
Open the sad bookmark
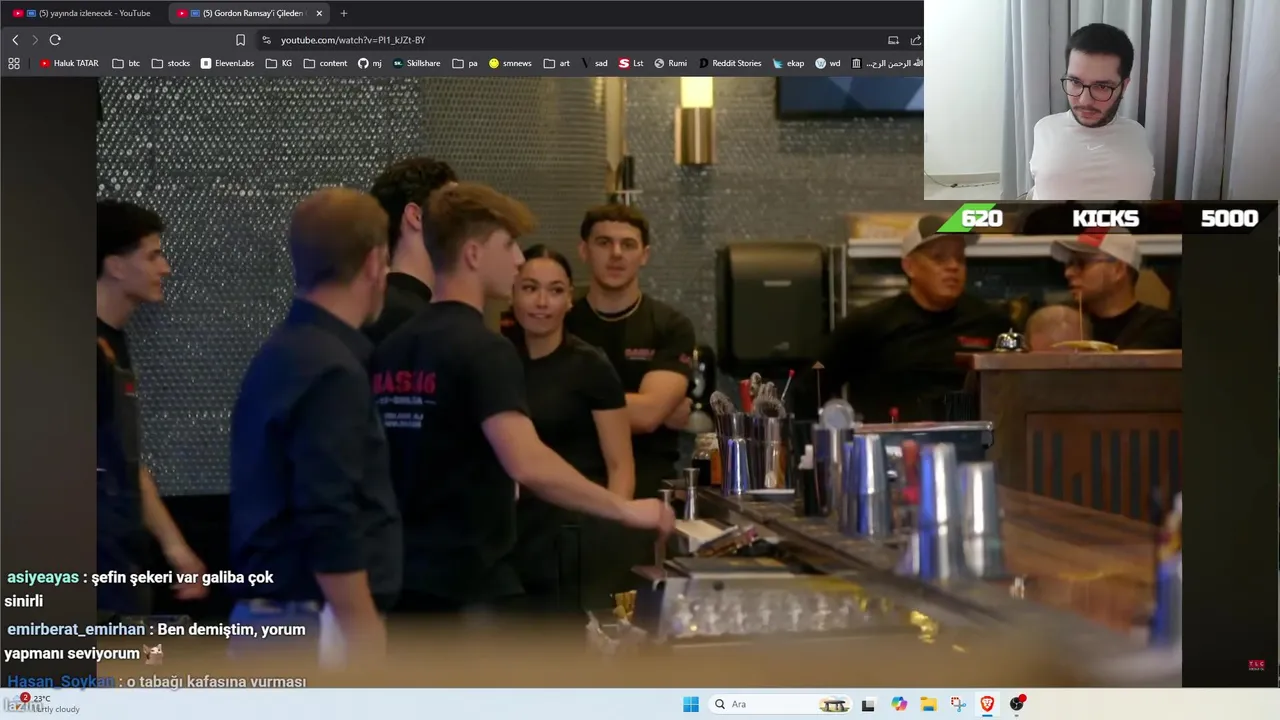(x=594, y=63)
